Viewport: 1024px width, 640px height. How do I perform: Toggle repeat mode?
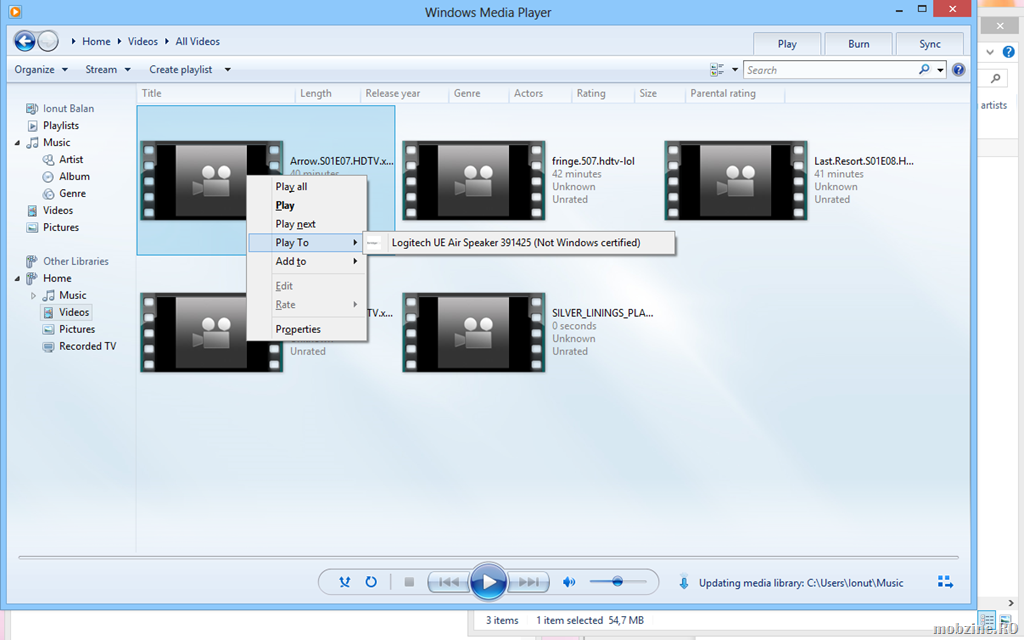(371, 582)
